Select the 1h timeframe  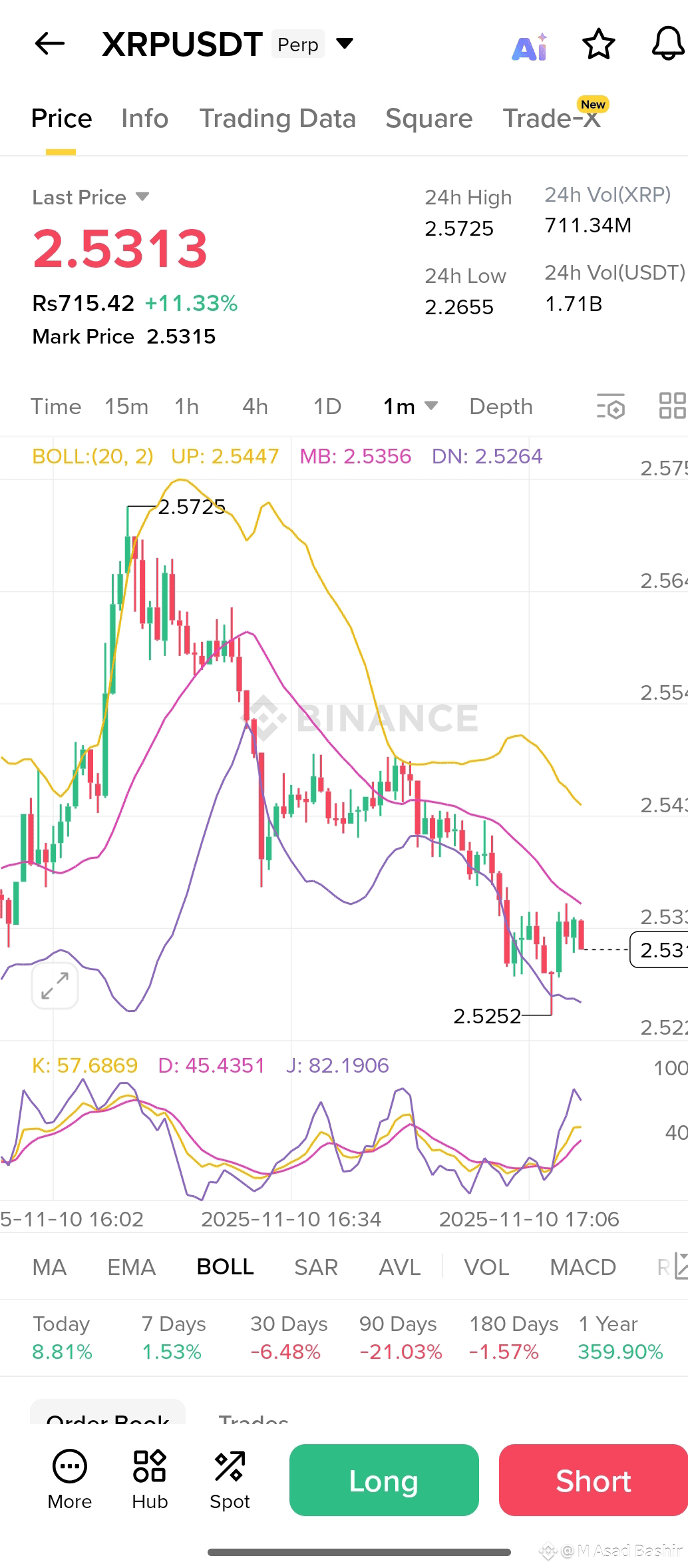coord(187,406)
